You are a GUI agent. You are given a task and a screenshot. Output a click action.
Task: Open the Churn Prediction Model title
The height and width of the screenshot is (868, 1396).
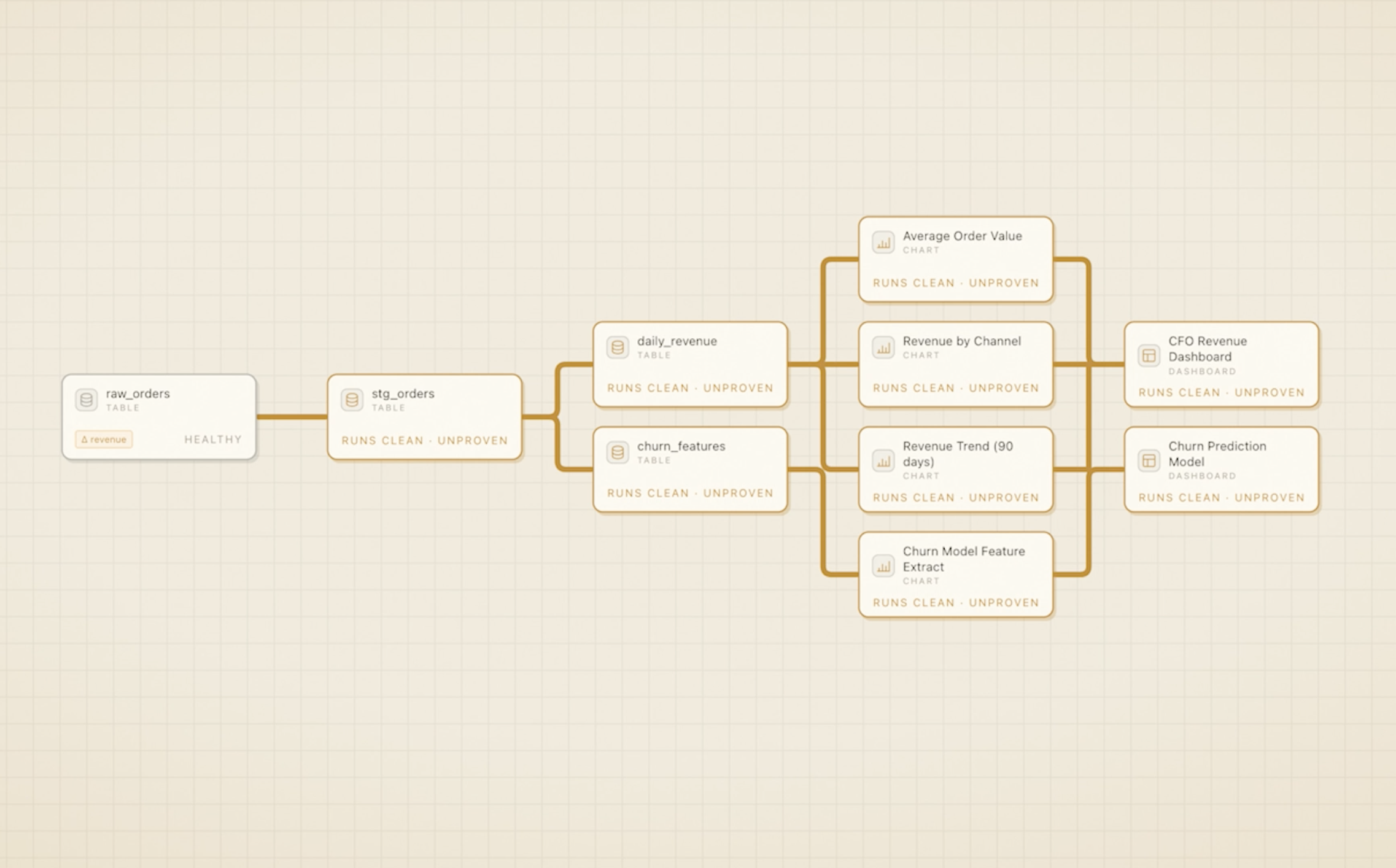tap(1217, 454)
